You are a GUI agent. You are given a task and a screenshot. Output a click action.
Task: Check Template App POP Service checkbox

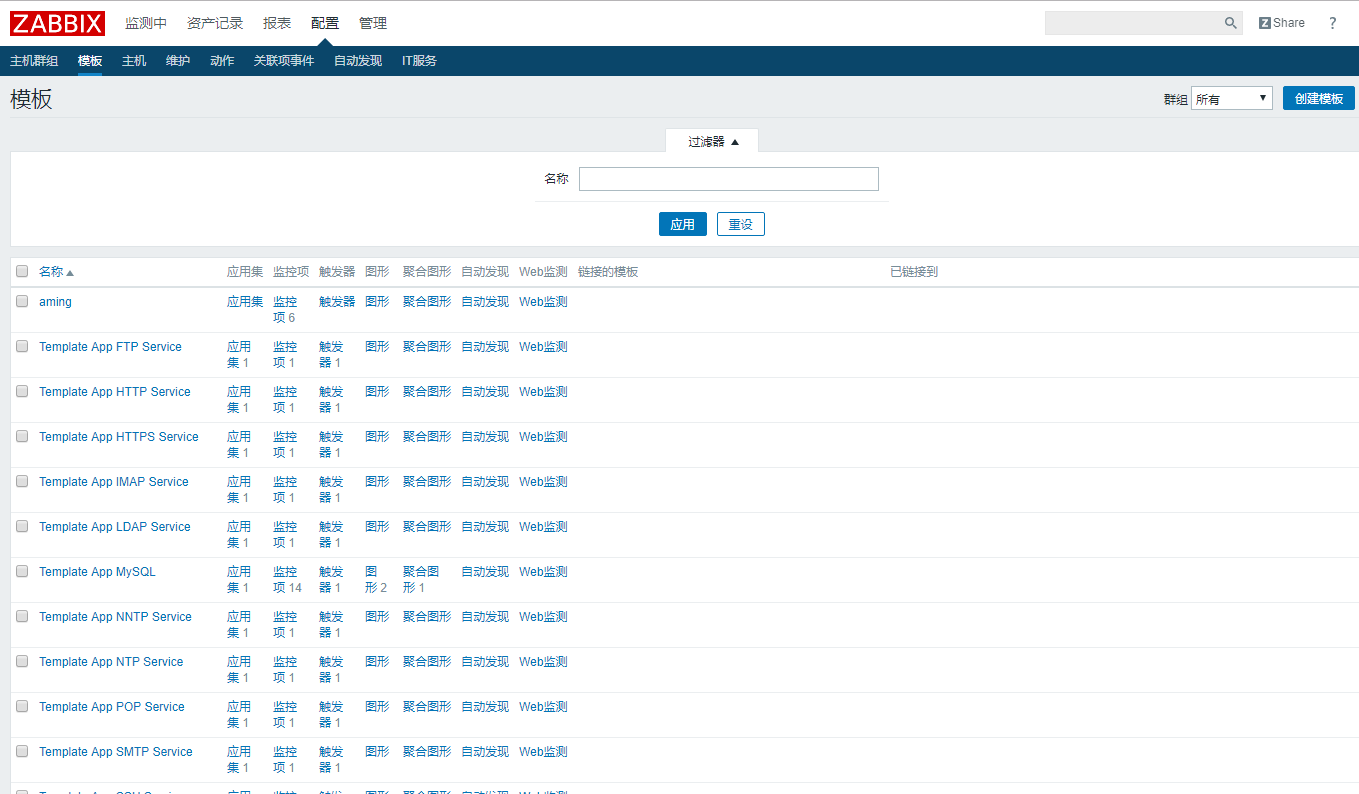[22, 706]
